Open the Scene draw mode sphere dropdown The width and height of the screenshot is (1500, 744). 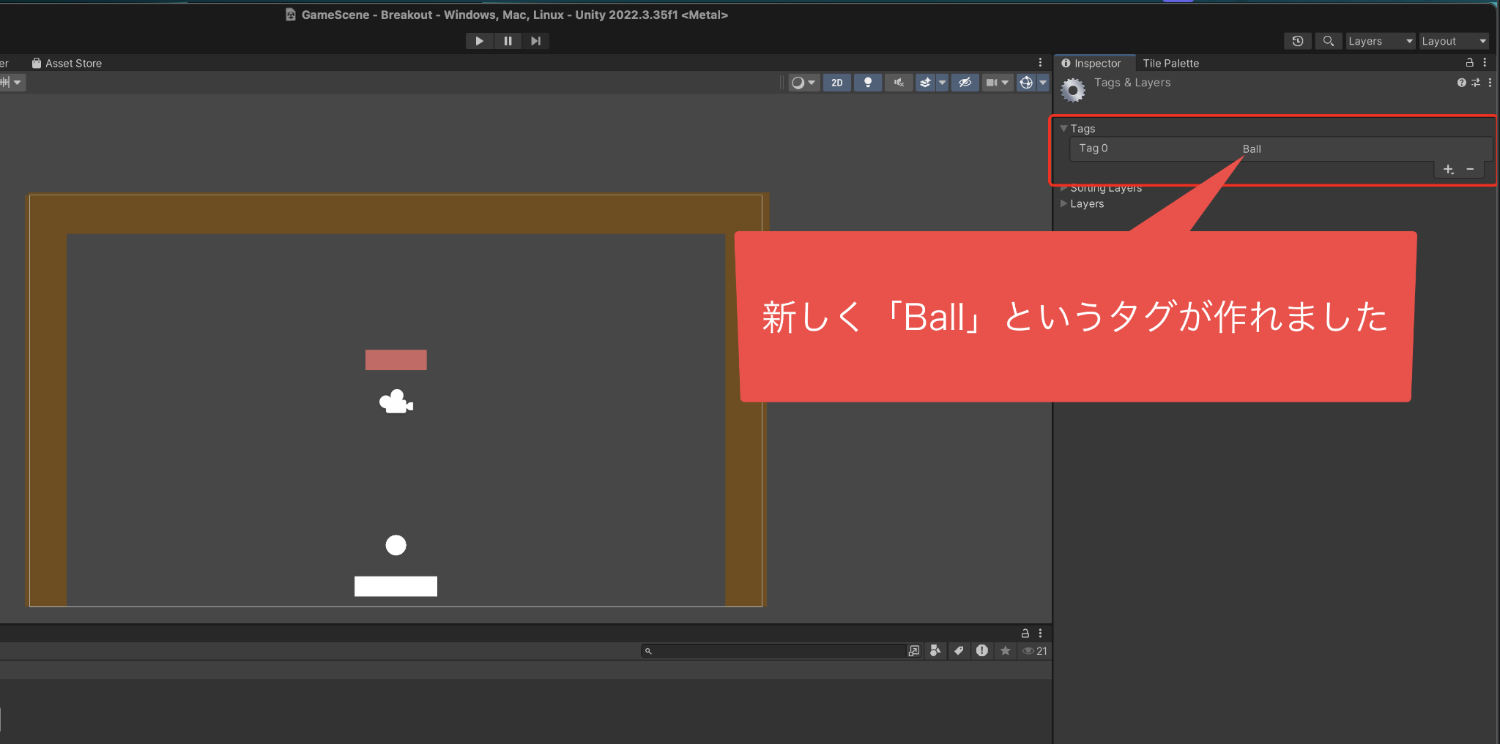click(803, 83)
